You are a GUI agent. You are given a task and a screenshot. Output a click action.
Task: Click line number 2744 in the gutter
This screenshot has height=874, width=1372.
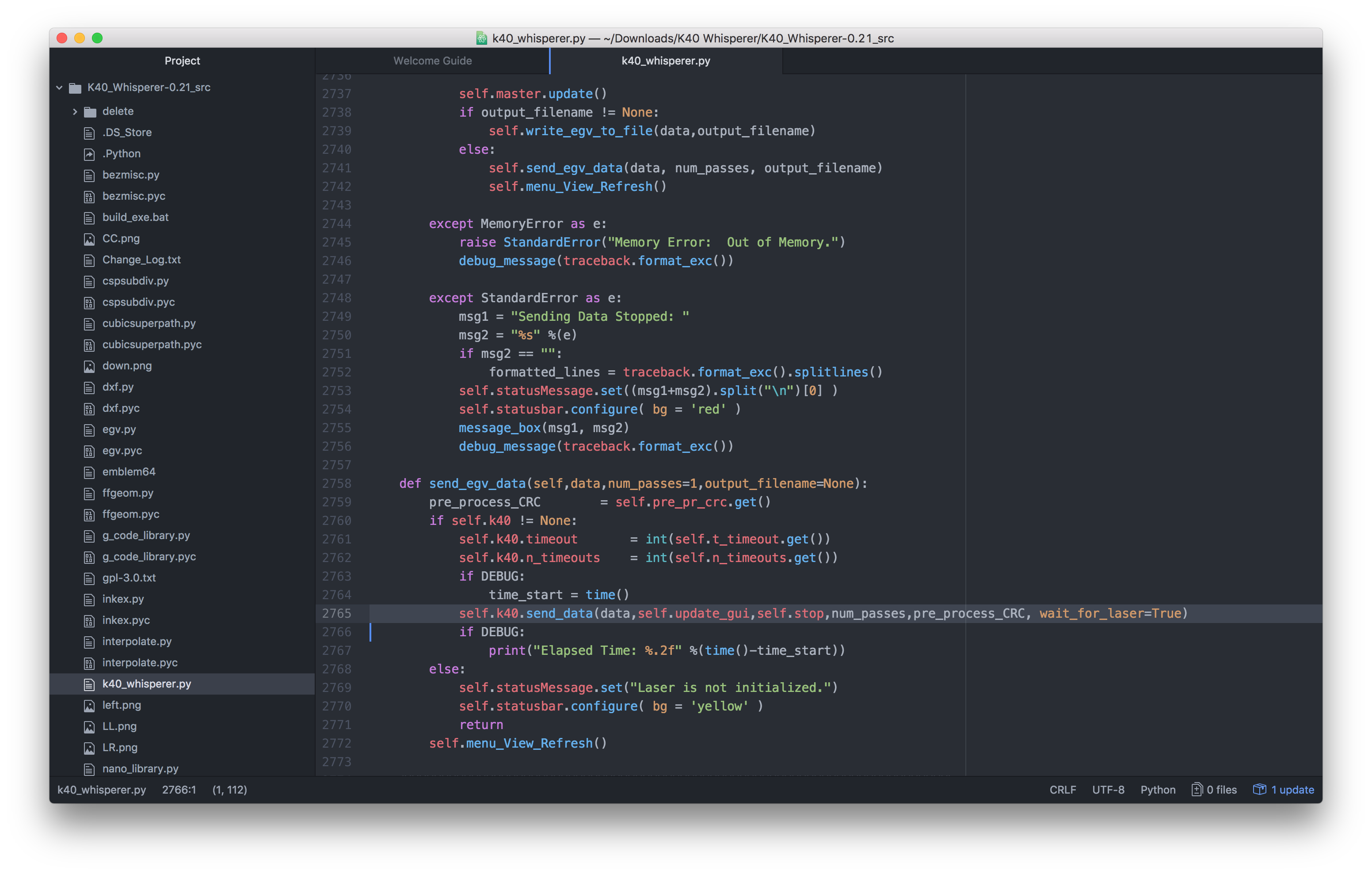point(337,224)
